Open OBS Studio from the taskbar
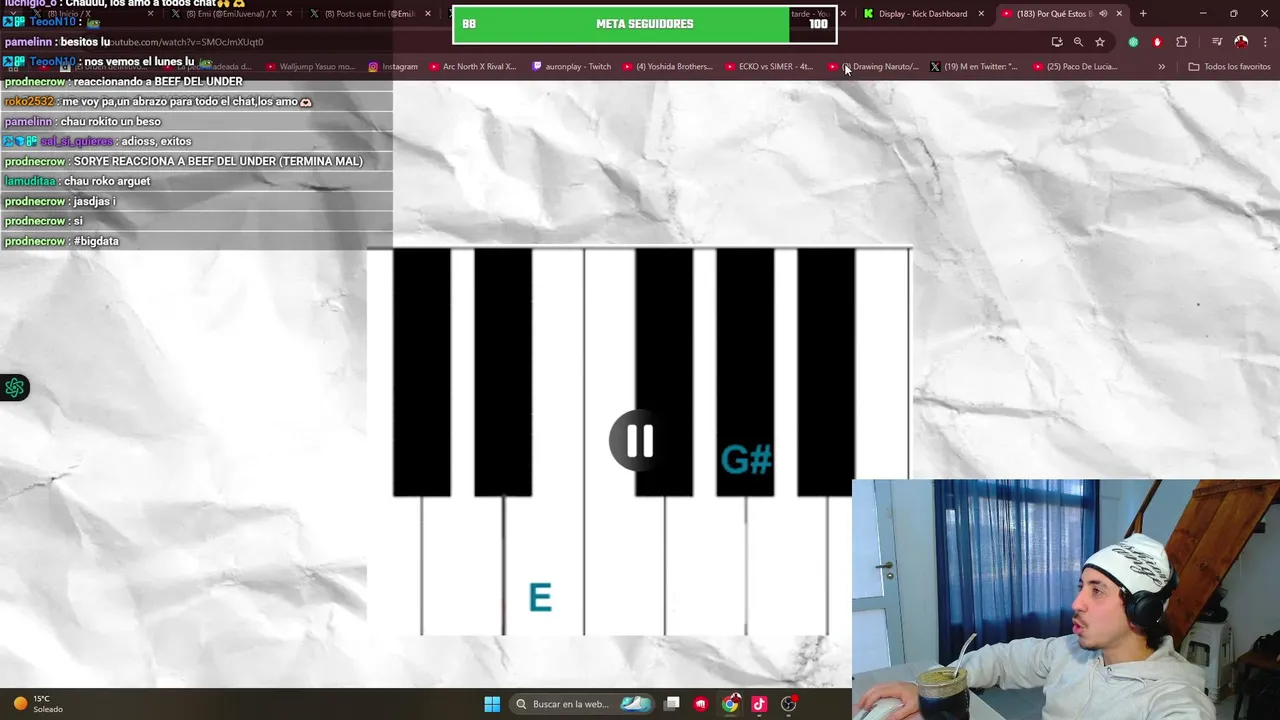This screenshot has height=720, width=1280. 788,704
